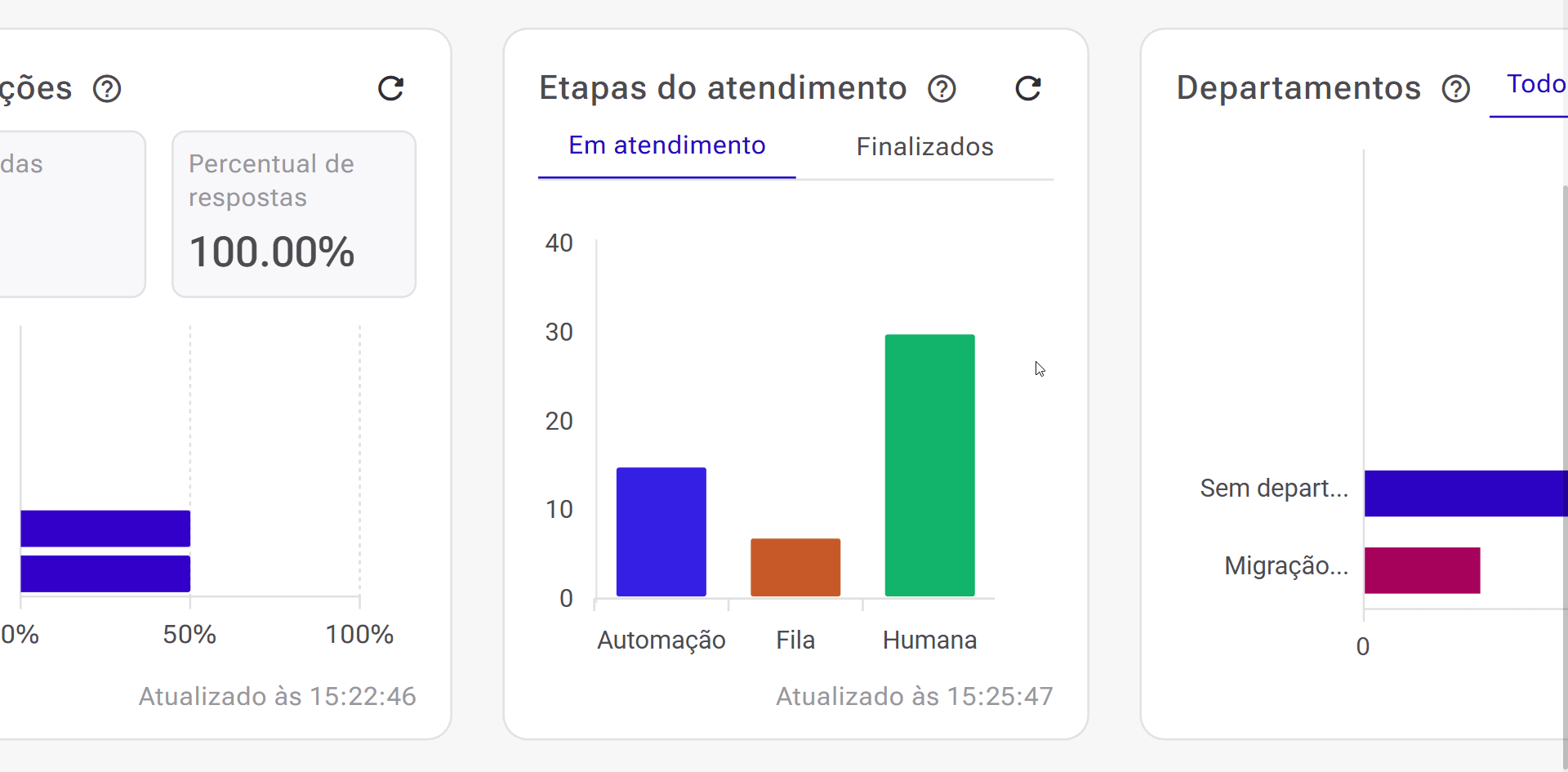This screenshot has height=772, width=1568.
Task: Open the Todos tab in Departamentos
Action: pyautogui.click(x=1535, y=84)
